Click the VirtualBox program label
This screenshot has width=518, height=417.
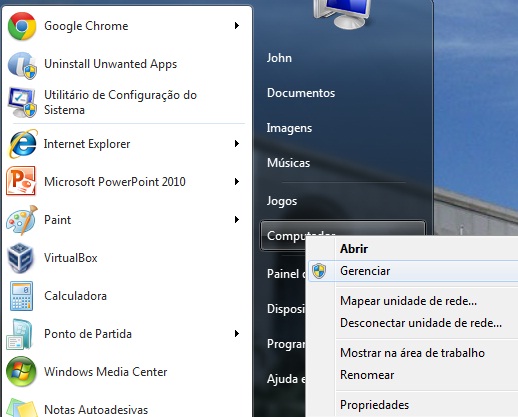pos(71,258)
